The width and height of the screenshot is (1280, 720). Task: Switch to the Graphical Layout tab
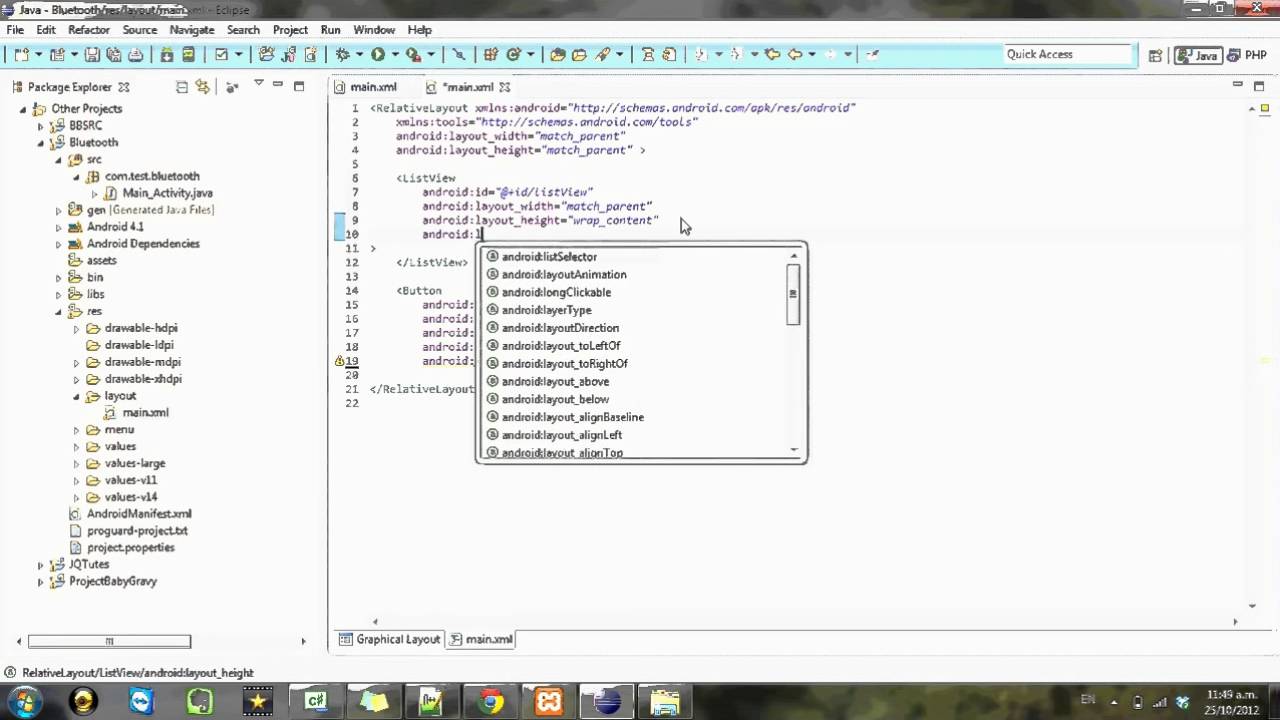point(390,639)
